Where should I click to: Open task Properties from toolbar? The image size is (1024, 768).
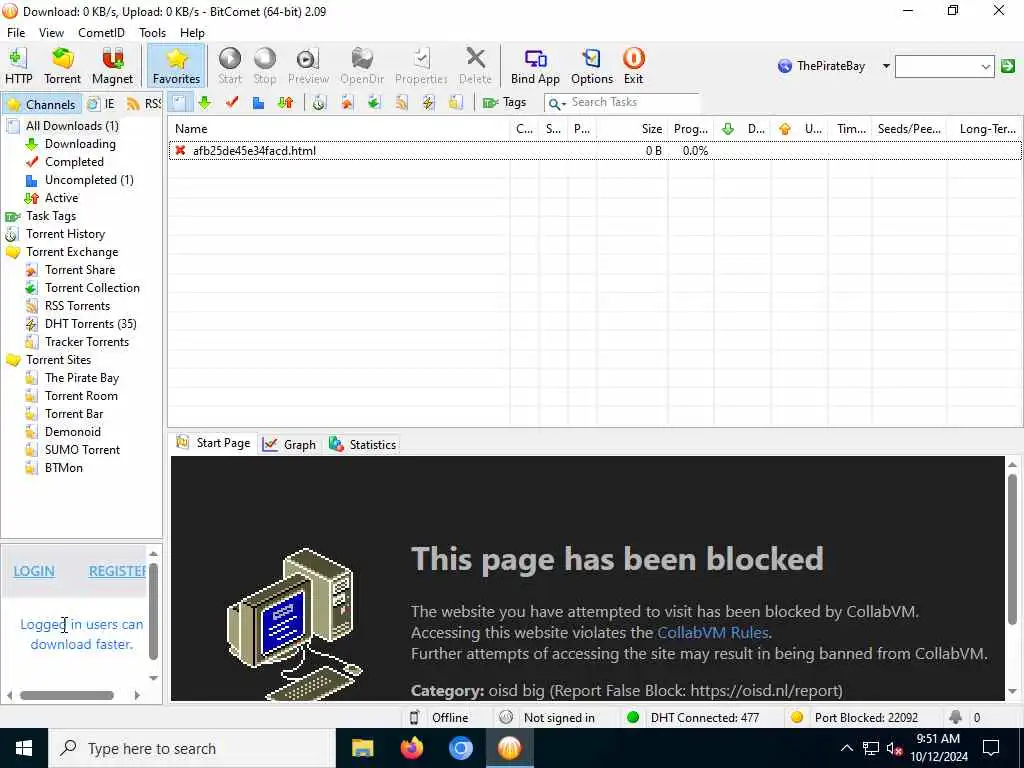(x=421, y=66)
